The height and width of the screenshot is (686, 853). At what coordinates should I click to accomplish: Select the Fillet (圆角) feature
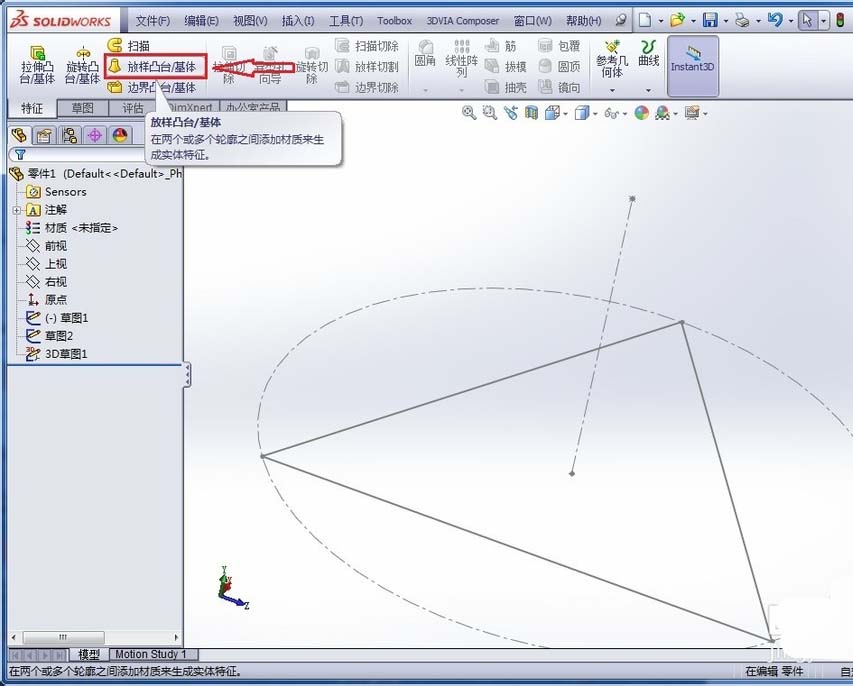[x=427, y=60]
